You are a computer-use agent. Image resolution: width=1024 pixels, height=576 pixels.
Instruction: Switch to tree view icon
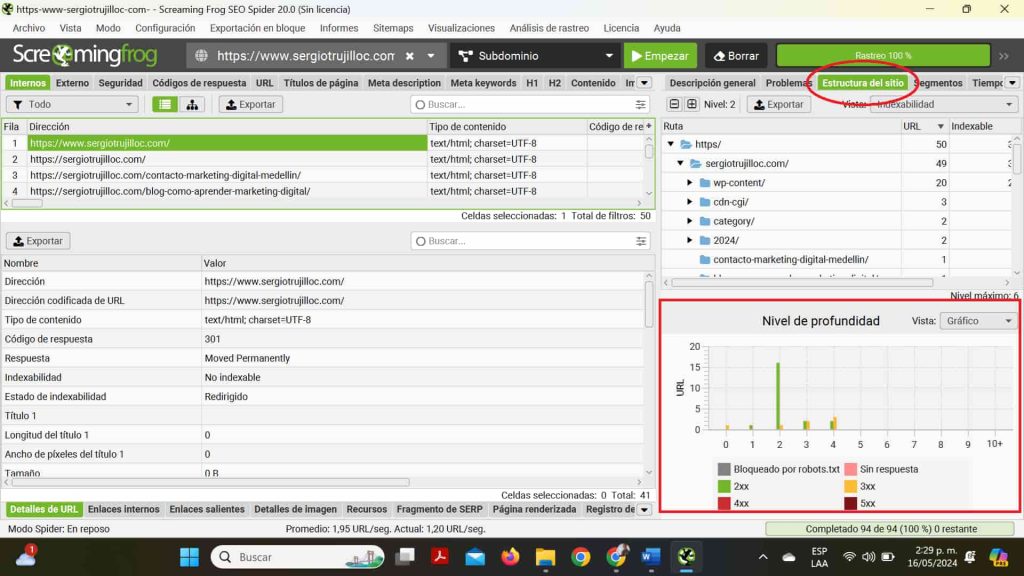[x=191, y=104]
